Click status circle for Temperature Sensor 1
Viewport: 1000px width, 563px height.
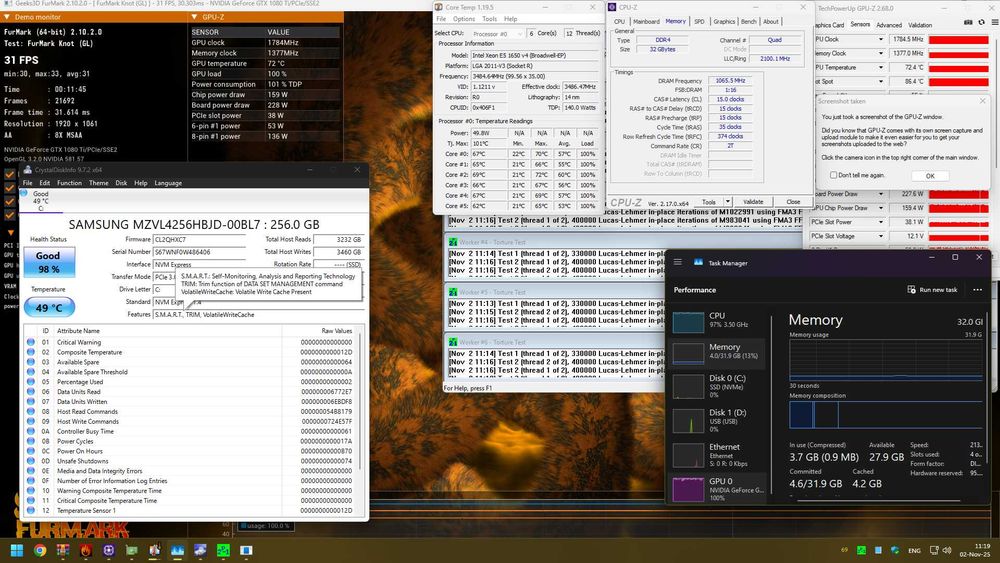pos(31,510)
